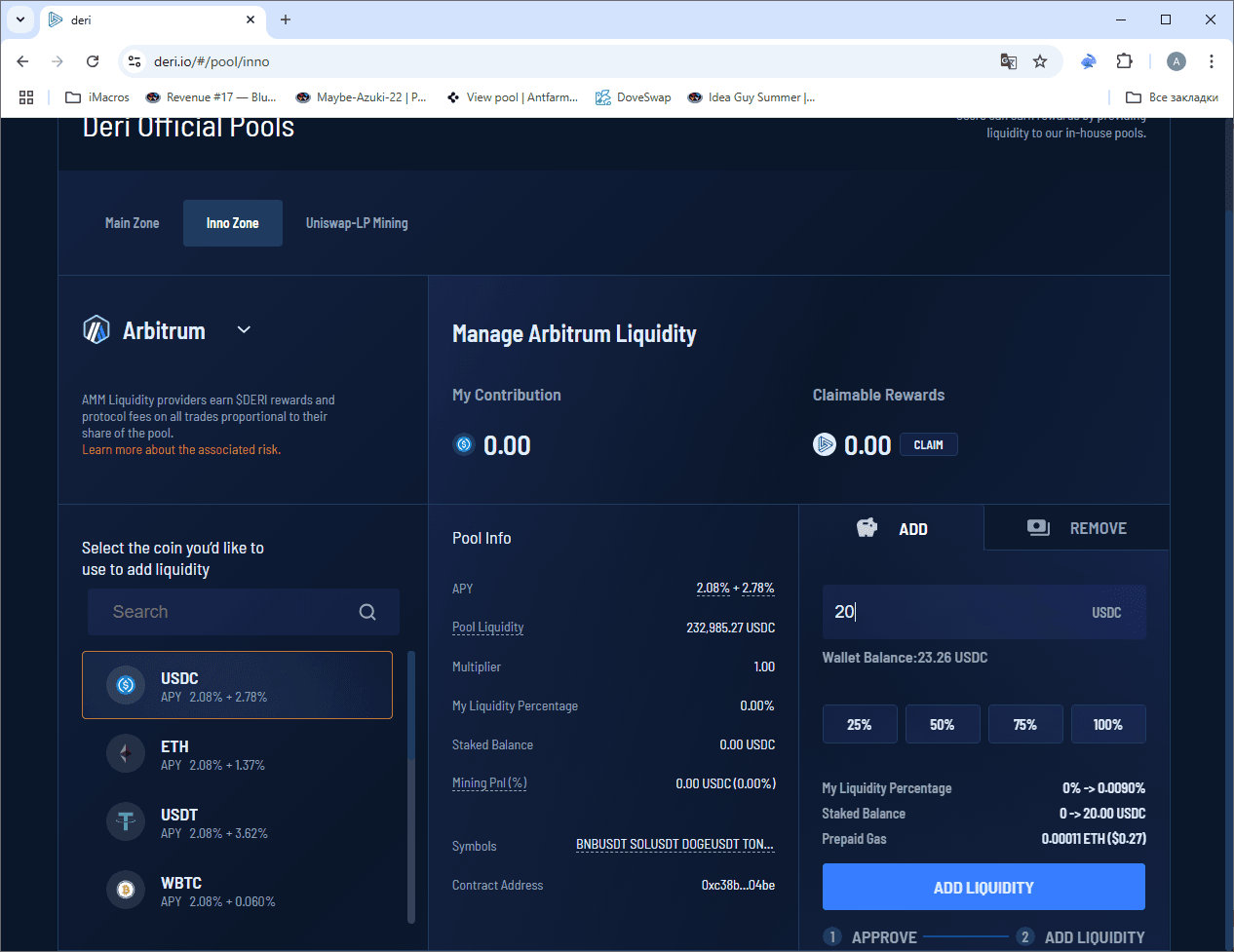Set amount to 100% of wallet balance
The image size is (1234, 952).
(1108, 725)
